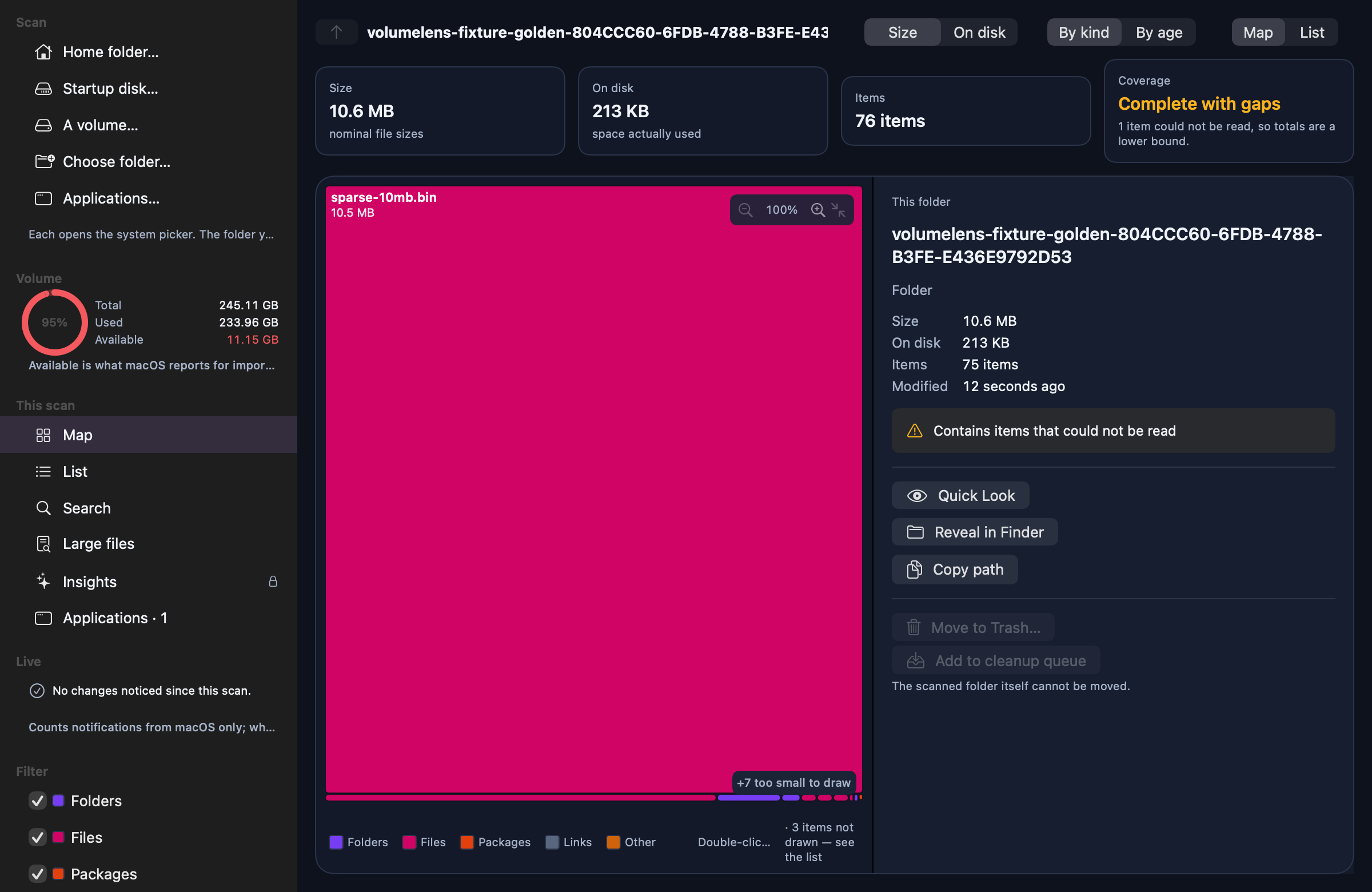Click the Complete with gaps coverage status
The height and width of the screenshot is (892, 1372).
coord(1199,104)
